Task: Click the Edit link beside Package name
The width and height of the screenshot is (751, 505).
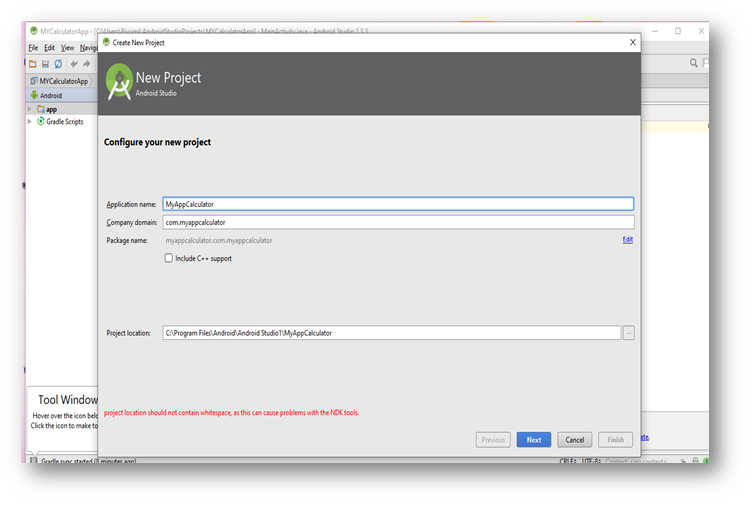Action: coord(627,240)
